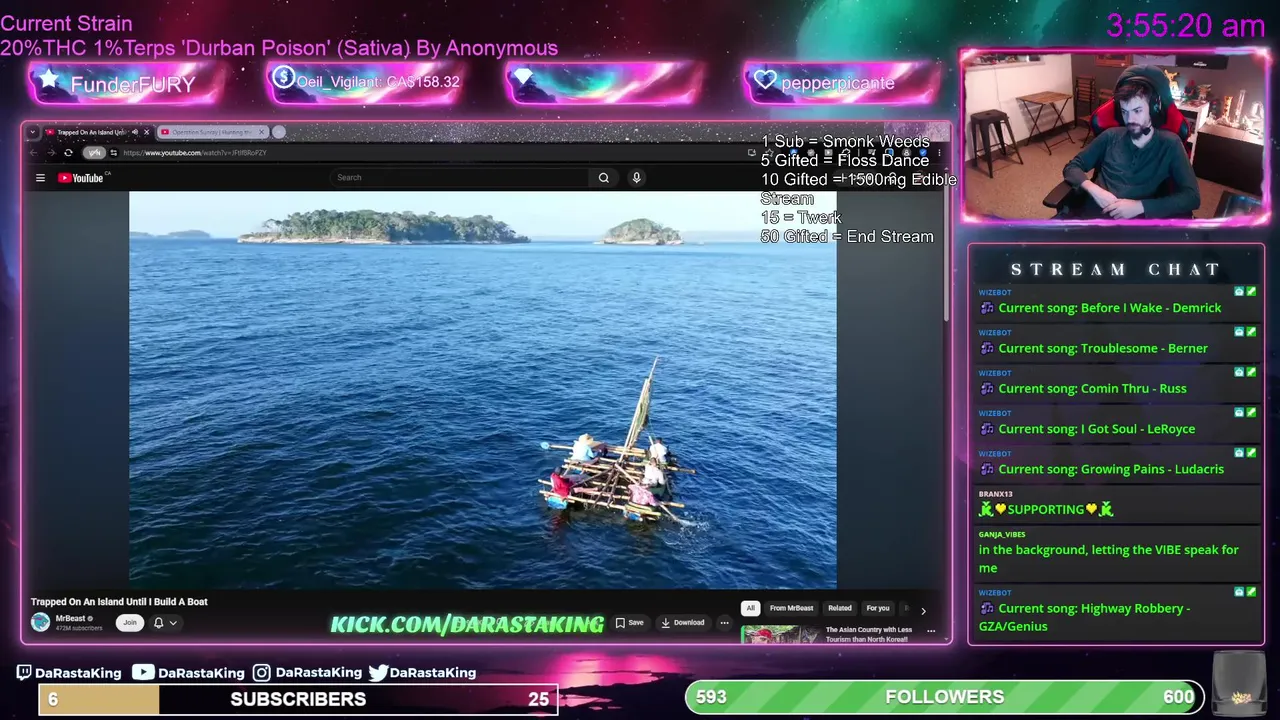Open site info icon beside the URL
Viewport: 1280px width, 720px height.
click(x=114, y=153)
